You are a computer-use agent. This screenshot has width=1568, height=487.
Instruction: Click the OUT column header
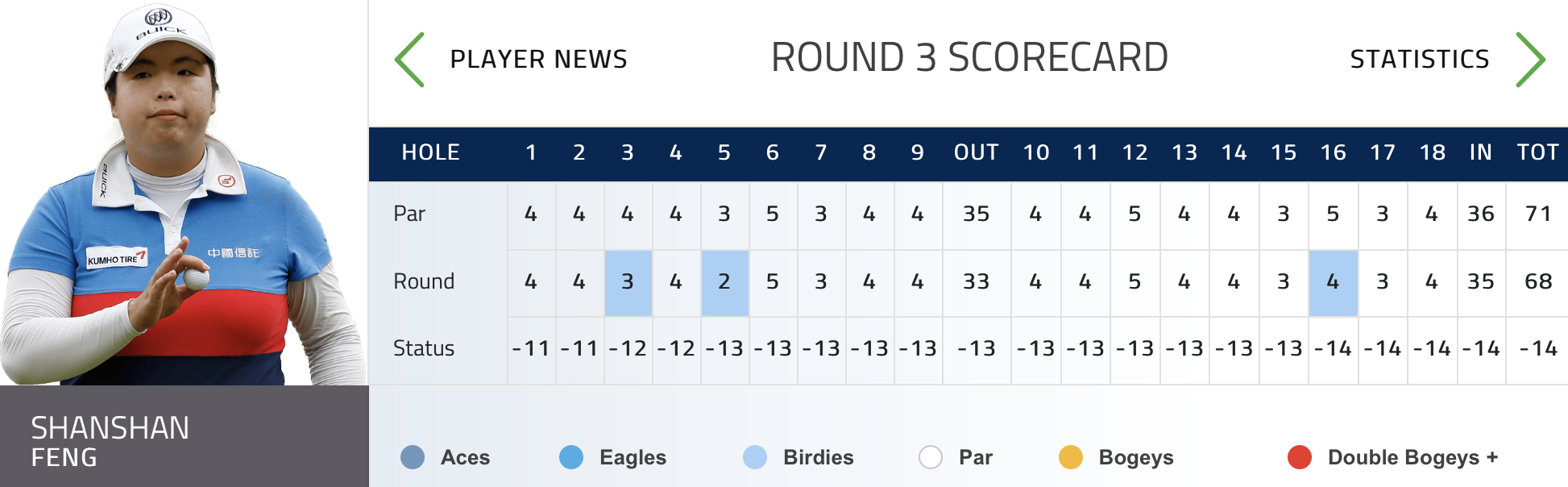(x=976, y=152)
